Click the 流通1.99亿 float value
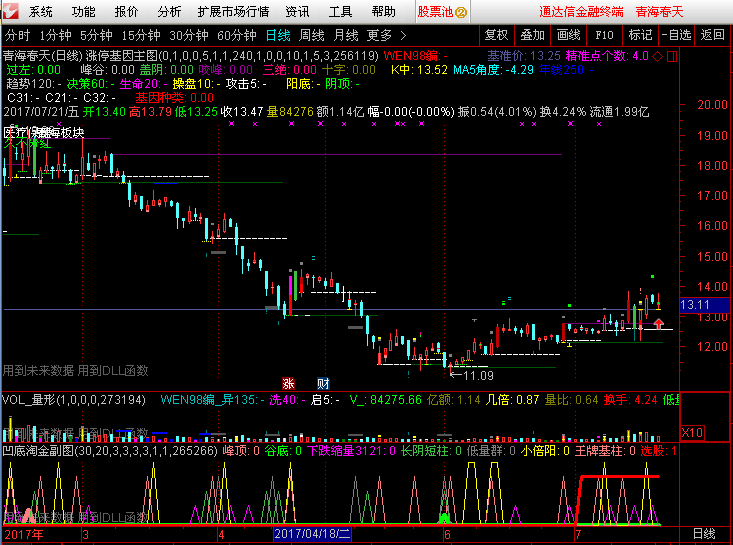This screenshot has height=545, width=733. 619,112
